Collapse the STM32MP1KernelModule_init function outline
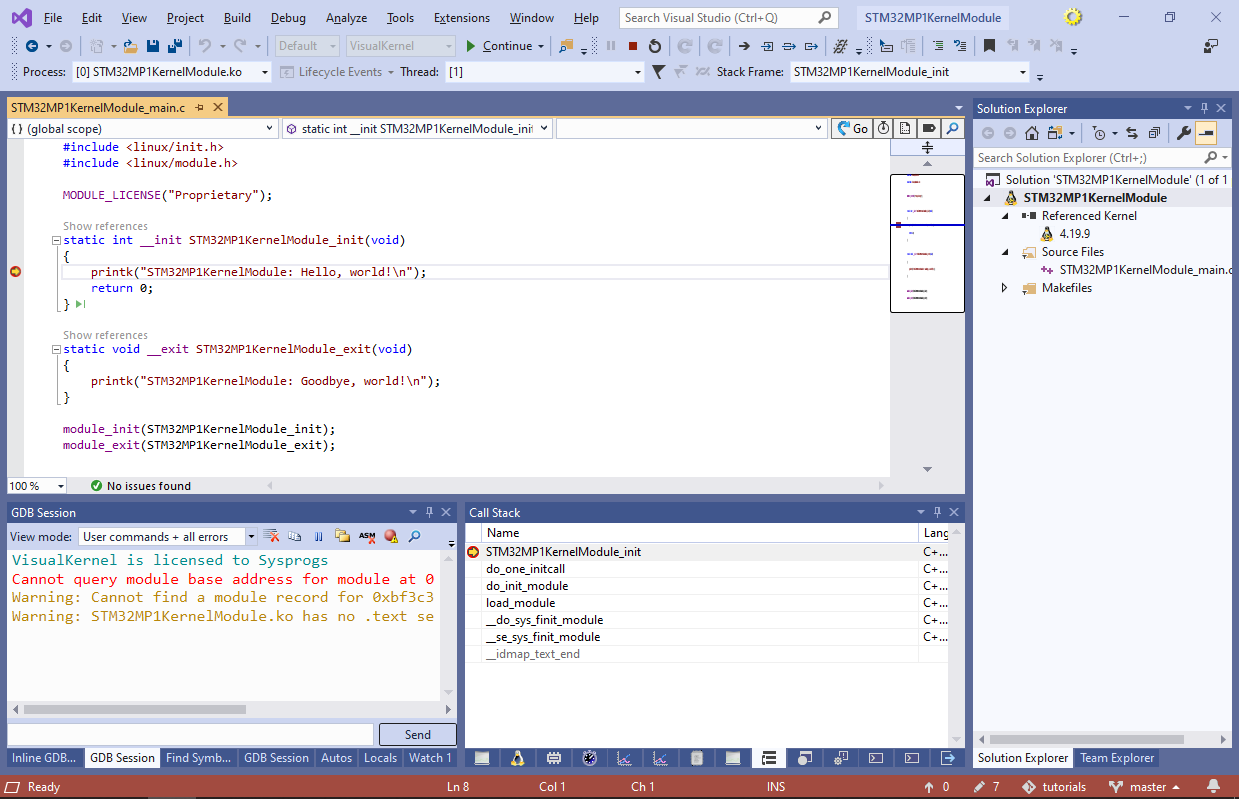Screen dimensions: 1239x799 pos(56,241)
